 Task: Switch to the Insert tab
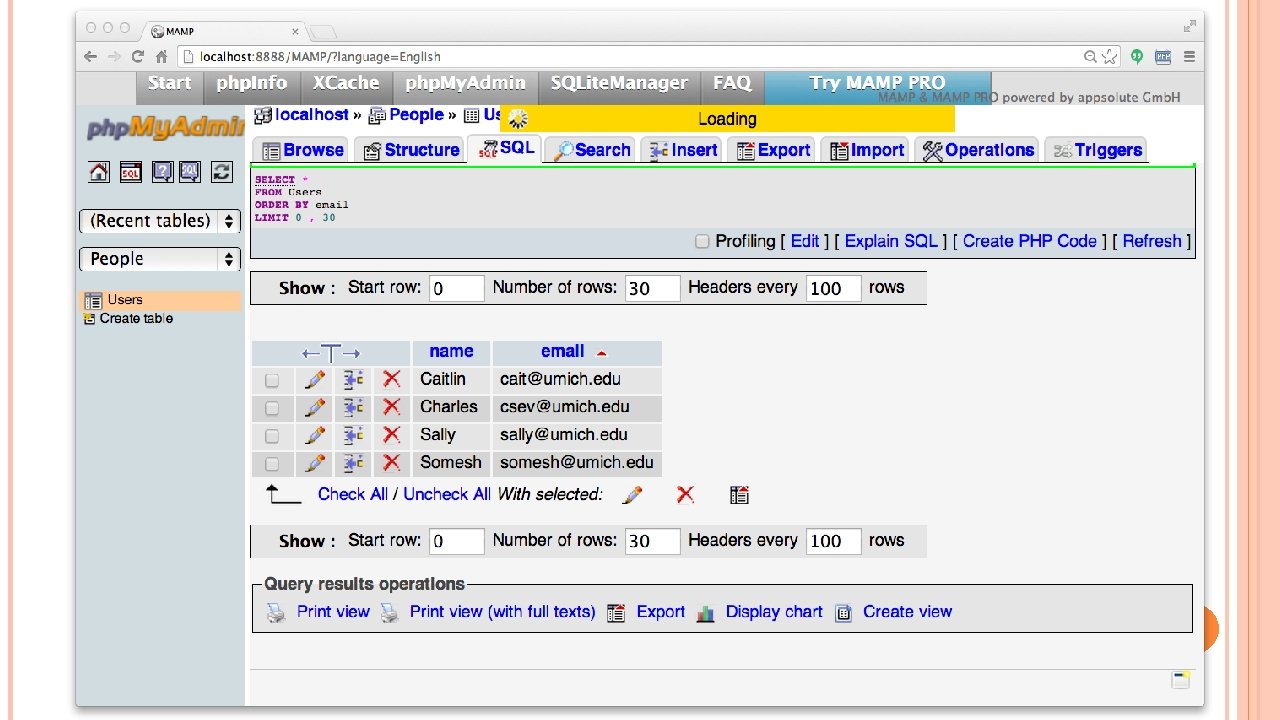click(x=684, y=150)
